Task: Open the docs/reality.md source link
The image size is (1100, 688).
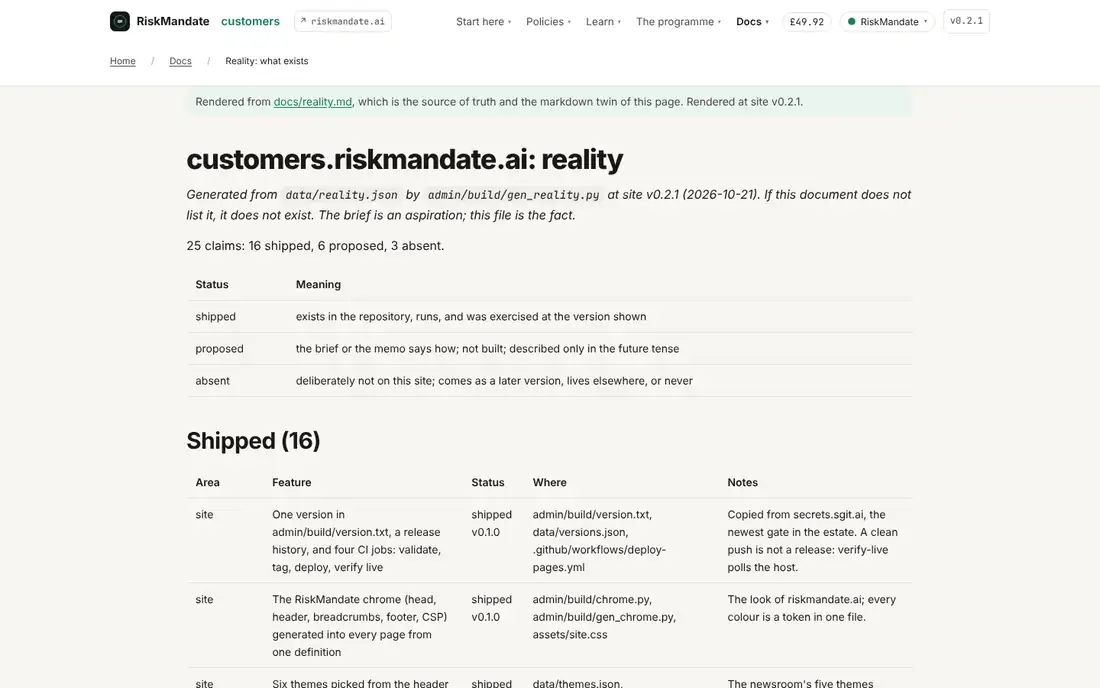Action: [313, 102]
